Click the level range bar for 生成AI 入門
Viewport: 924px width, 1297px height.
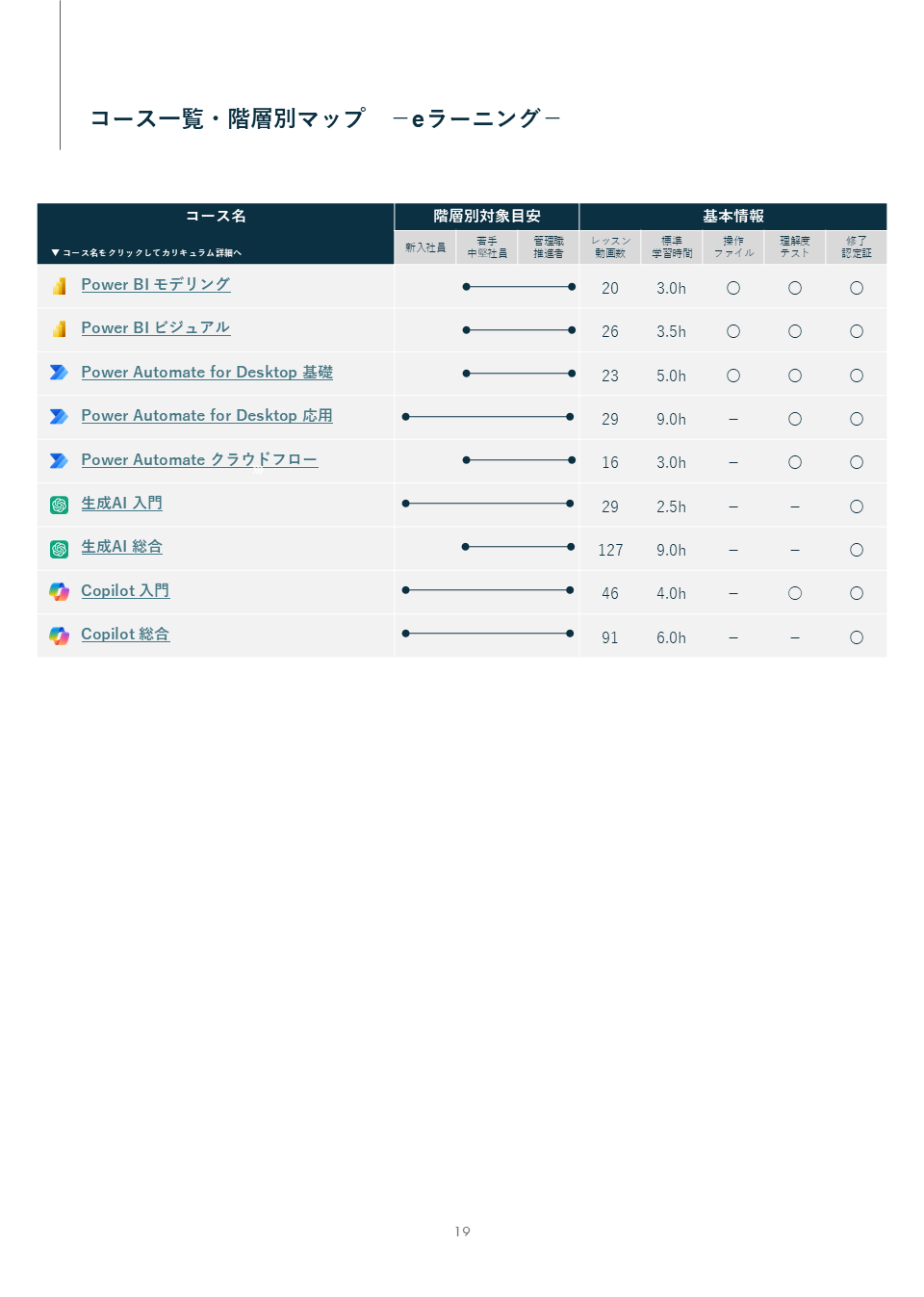coord(487,503)
